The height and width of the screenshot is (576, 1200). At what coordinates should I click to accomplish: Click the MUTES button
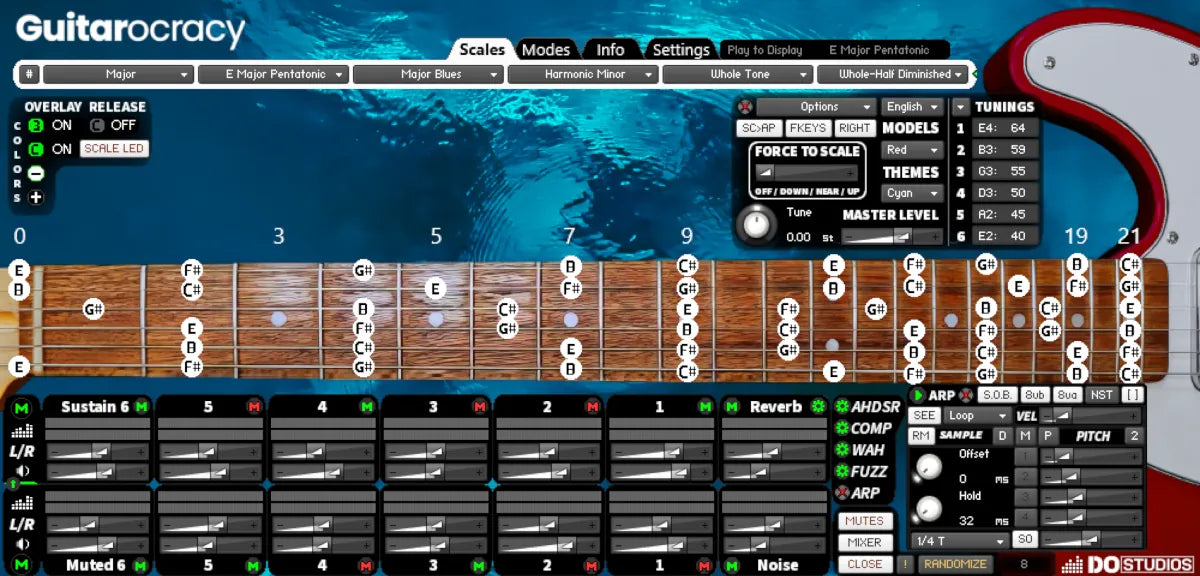(x=864, y=521)
